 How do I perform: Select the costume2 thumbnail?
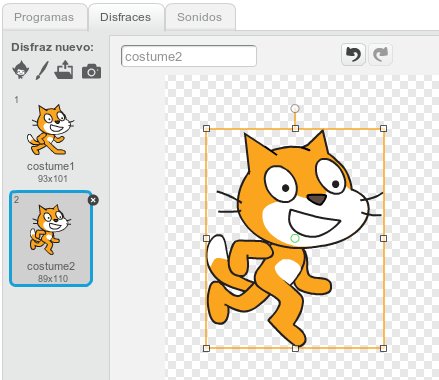(51, 238)
